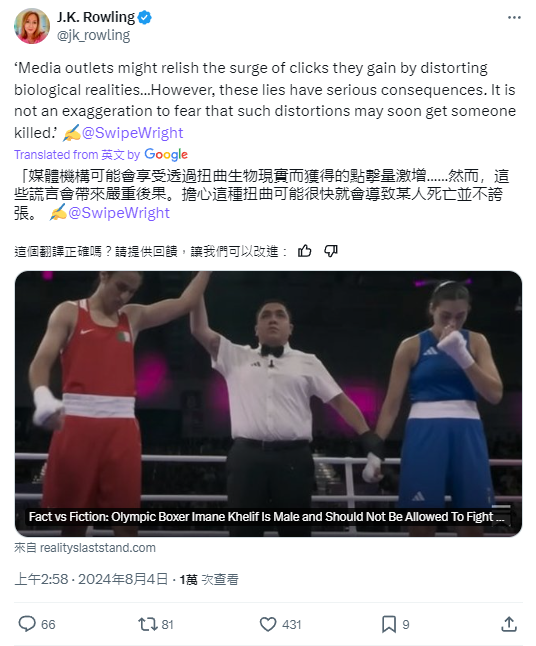The height and width of the screenshot is (646, 536).
Task: Click the tweet timestamp 2024年8月4日
Action: click(123, 579)
